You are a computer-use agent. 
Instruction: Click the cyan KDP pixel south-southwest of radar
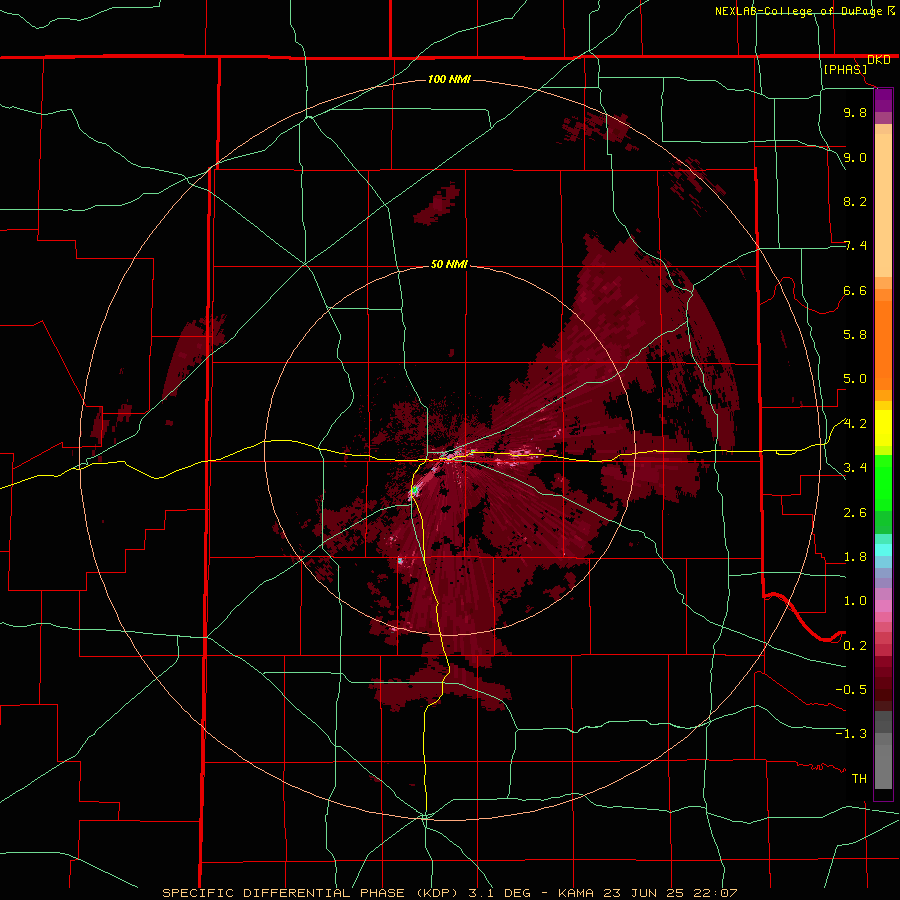click(x=400, y=561)
